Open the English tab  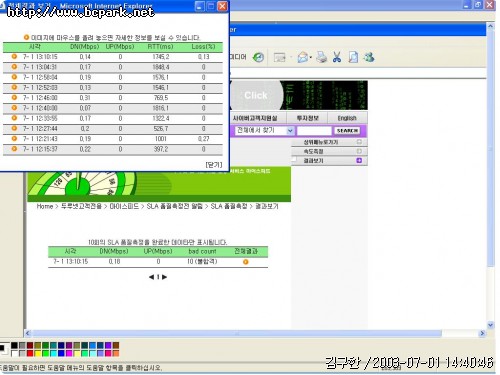pyautogui.click(x=347, y=118)
